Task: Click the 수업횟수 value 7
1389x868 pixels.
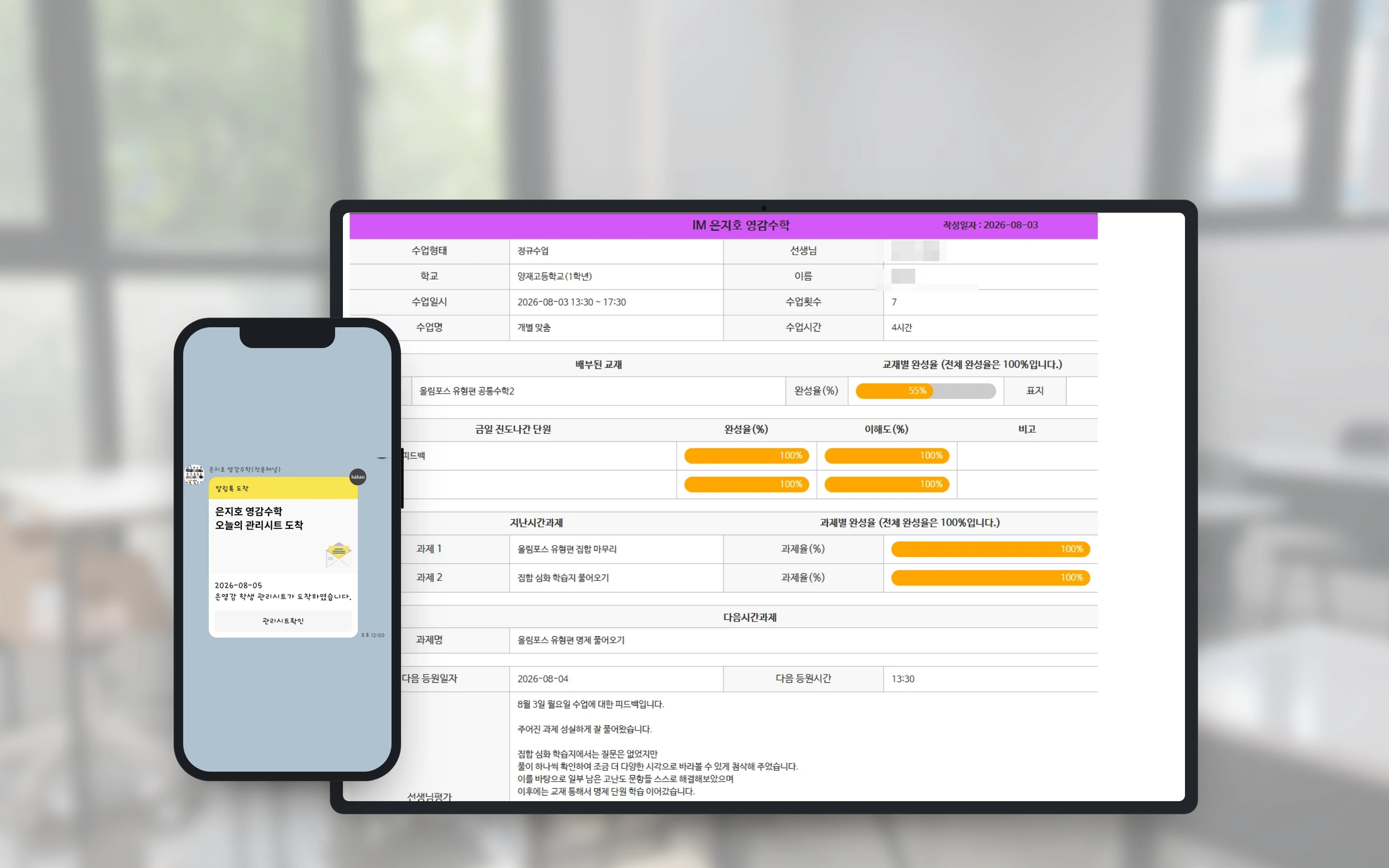Action: 894,302
